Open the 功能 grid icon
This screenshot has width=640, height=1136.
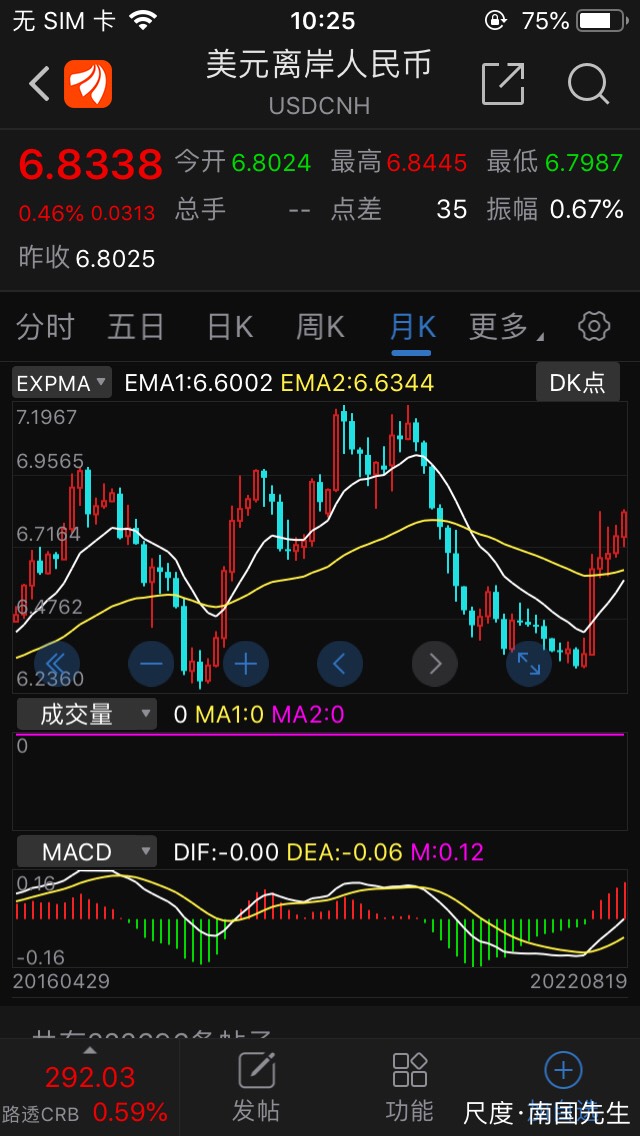pos(410,1071)
